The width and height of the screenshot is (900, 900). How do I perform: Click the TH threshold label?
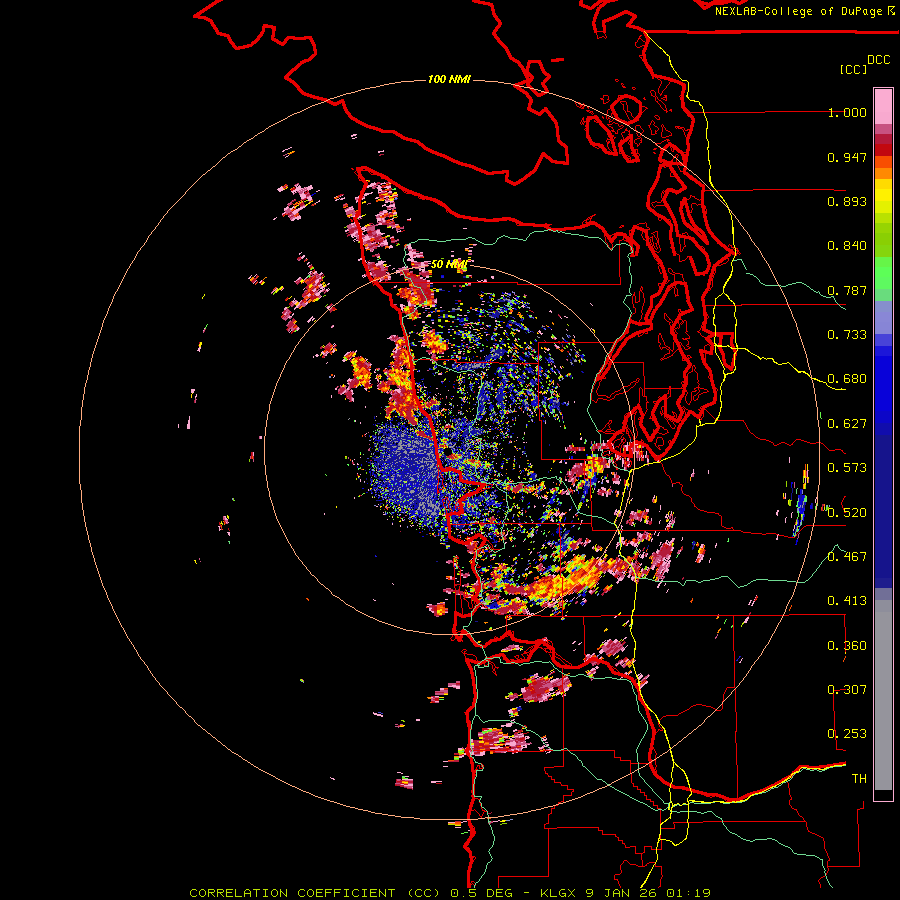point(859,779)
